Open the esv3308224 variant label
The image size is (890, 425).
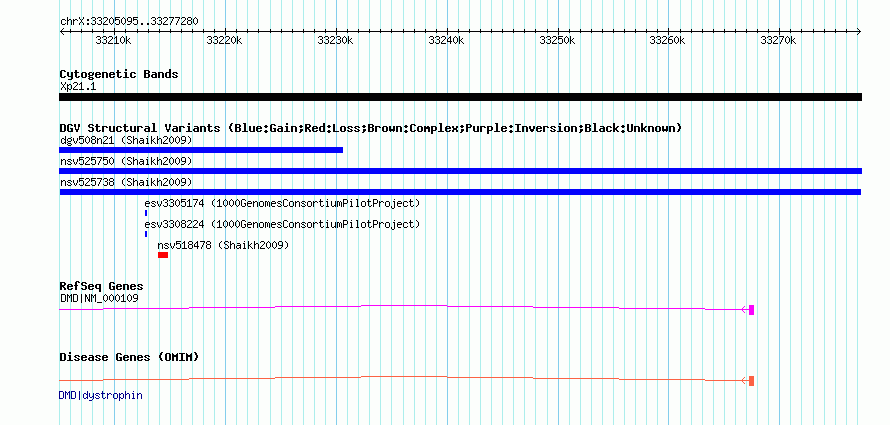pyautogui.click(x=282, y=224)
